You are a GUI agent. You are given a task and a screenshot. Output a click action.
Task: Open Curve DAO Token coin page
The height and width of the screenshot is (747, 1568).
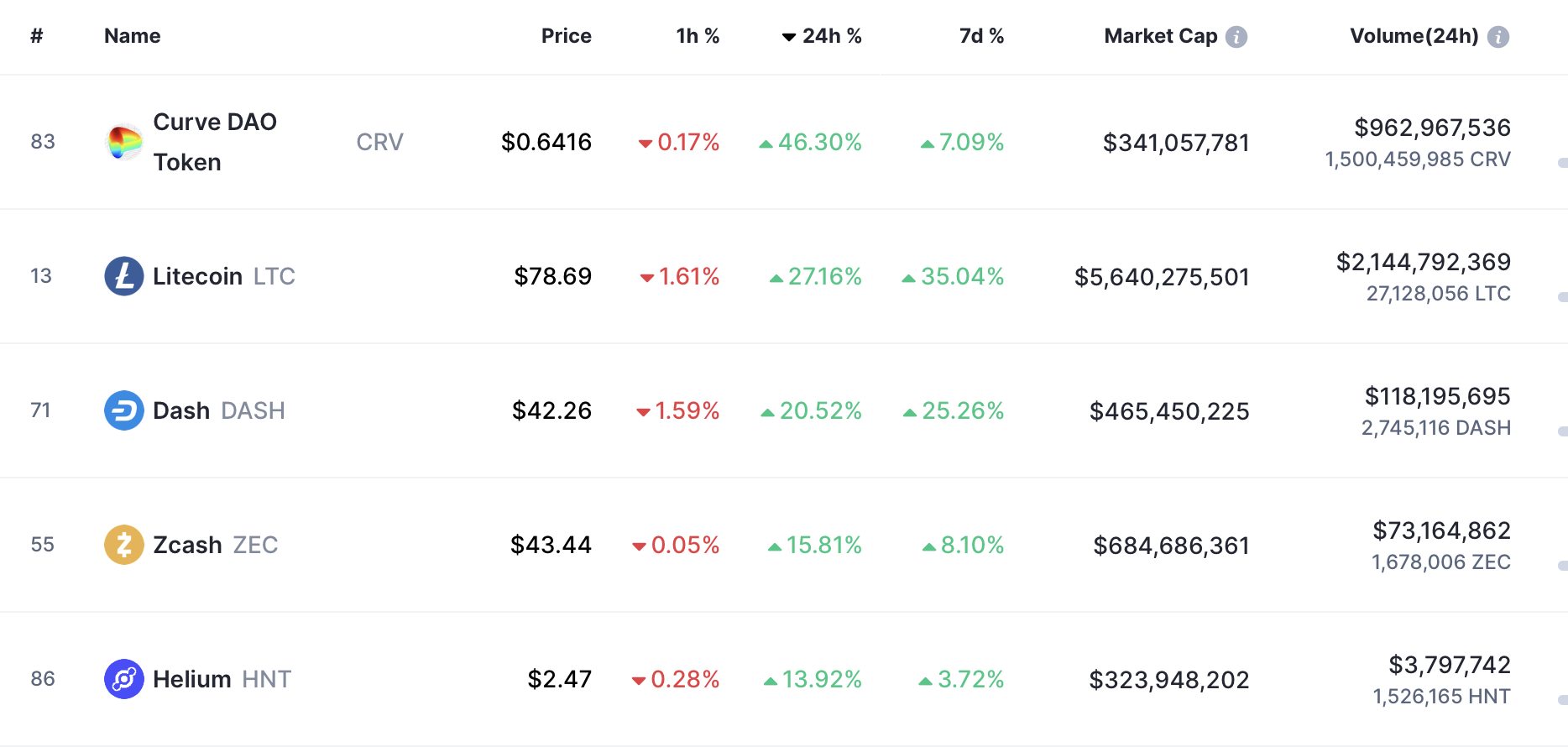coord(215,142)
